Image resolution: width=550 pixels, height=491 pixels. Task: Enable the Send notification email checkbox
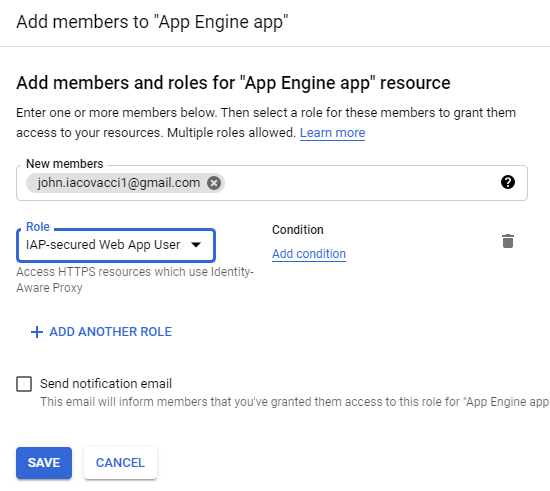point(24,384)
